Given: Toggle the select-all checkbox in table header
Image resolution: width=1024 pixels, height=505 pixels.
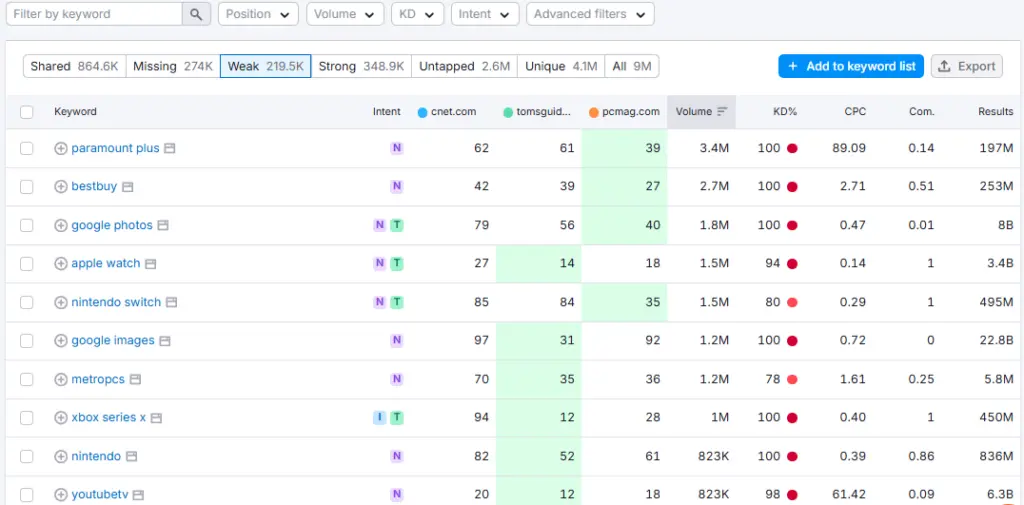Looking at the screenshot, I should [27, 112].
